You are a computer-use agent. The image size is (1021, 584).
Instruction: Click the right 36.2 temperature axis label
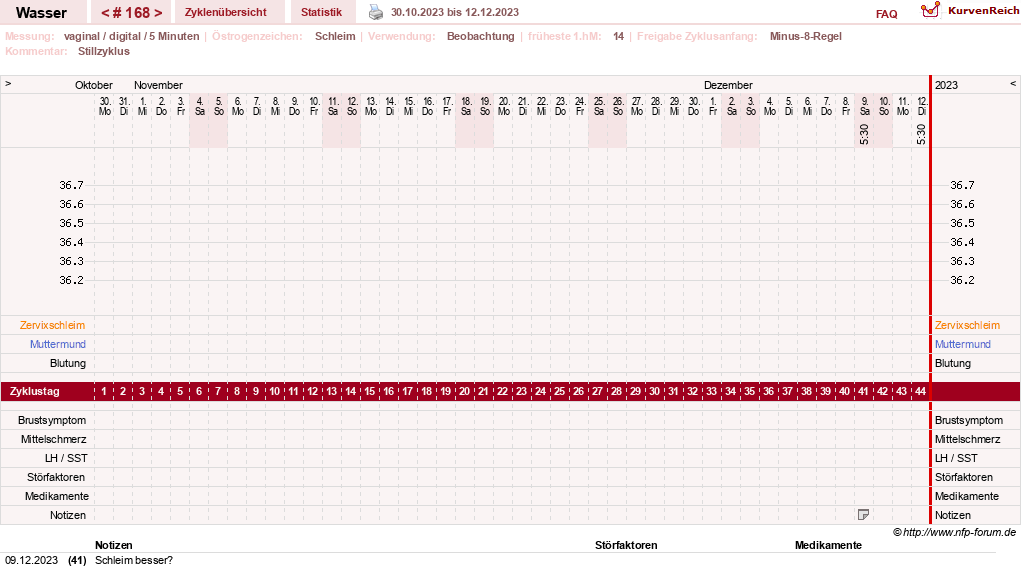962,281
